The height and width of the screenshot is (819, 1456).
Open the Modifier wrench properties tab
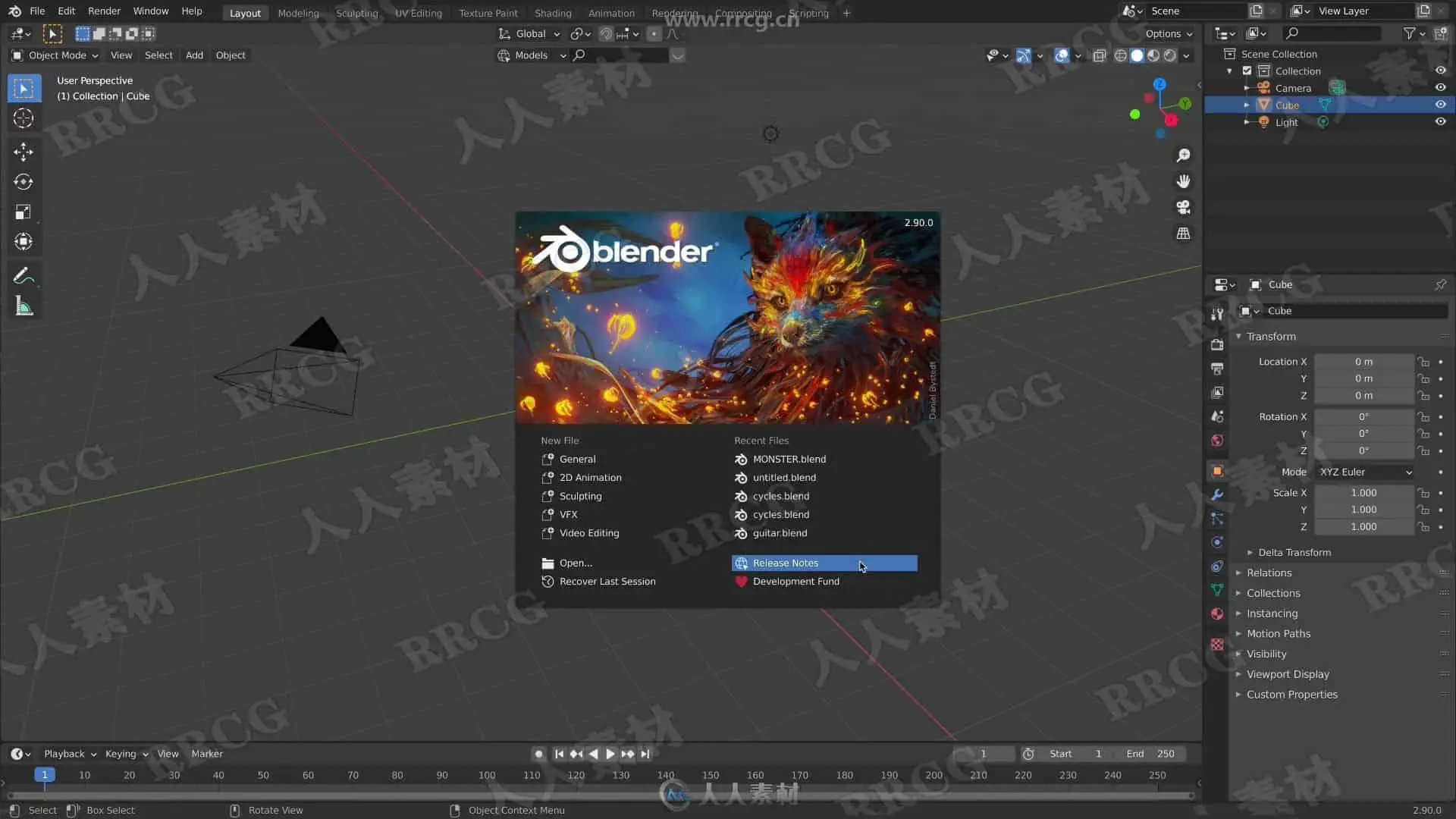(x=1217, y=494)
